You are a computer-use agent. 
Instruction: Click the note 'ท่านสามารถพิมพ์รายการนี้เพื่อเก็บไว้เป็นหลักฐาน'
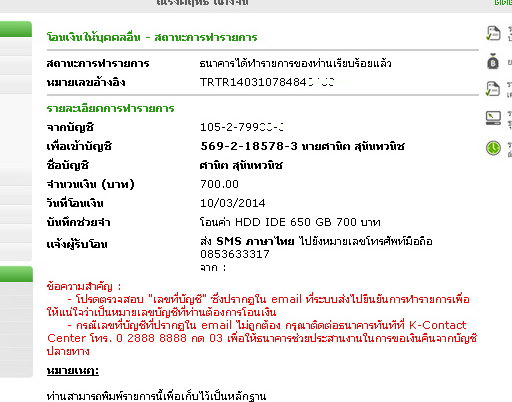(x=156, y=396)
